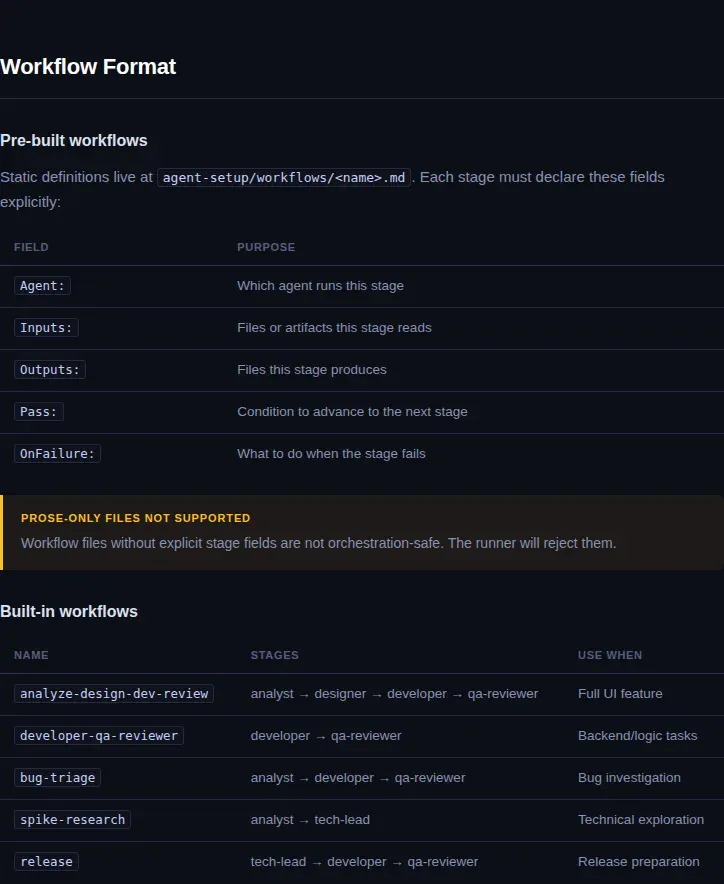
Task: Select the release workflow name
Action: coord(46,862)
